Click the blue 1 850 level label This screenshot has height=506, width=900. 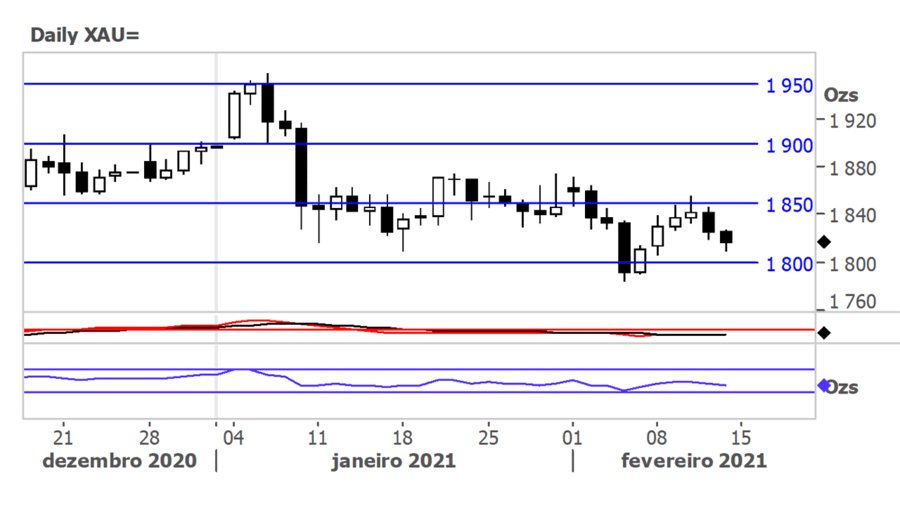click(x=790, y=205)
